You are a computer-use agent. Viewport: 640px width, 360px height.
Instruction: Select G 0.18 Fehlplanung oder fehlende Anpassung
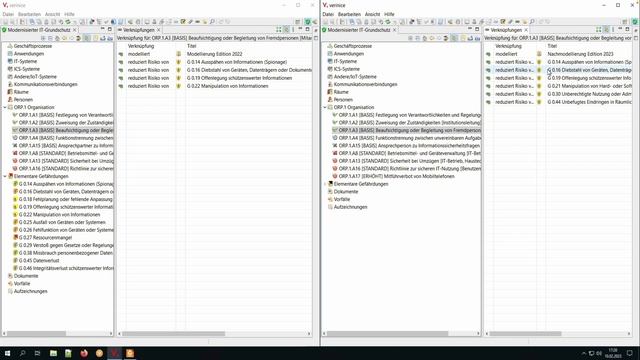click(x=66, y=199)
